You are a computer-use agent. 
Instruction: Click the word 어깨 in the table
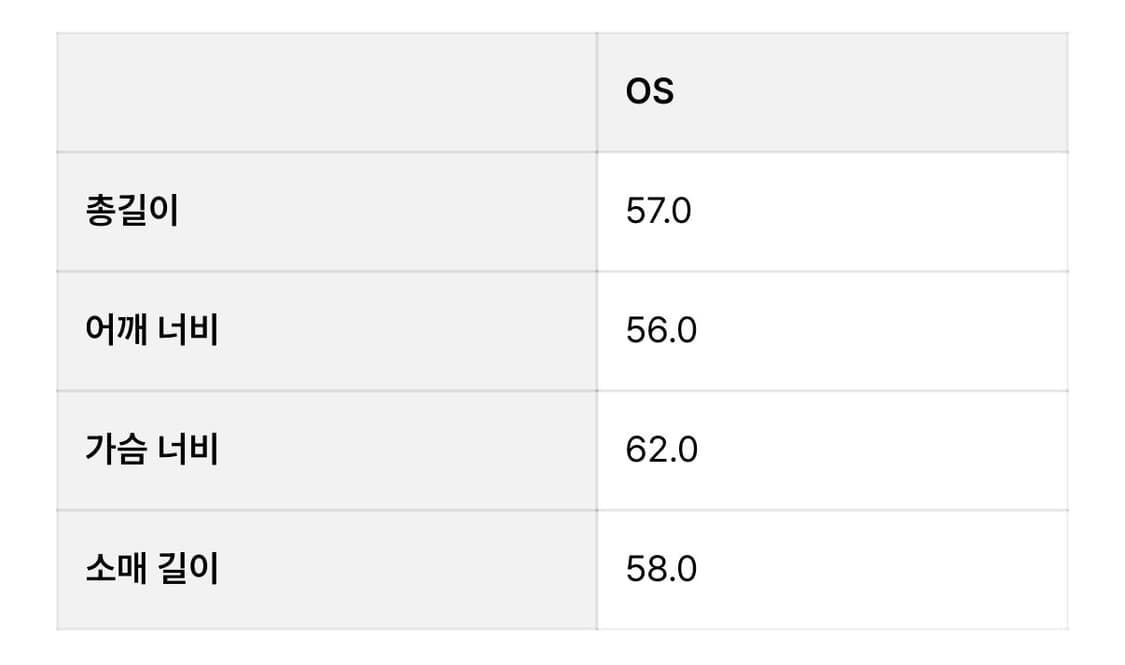pyautogui.click(x=117, y=330)
